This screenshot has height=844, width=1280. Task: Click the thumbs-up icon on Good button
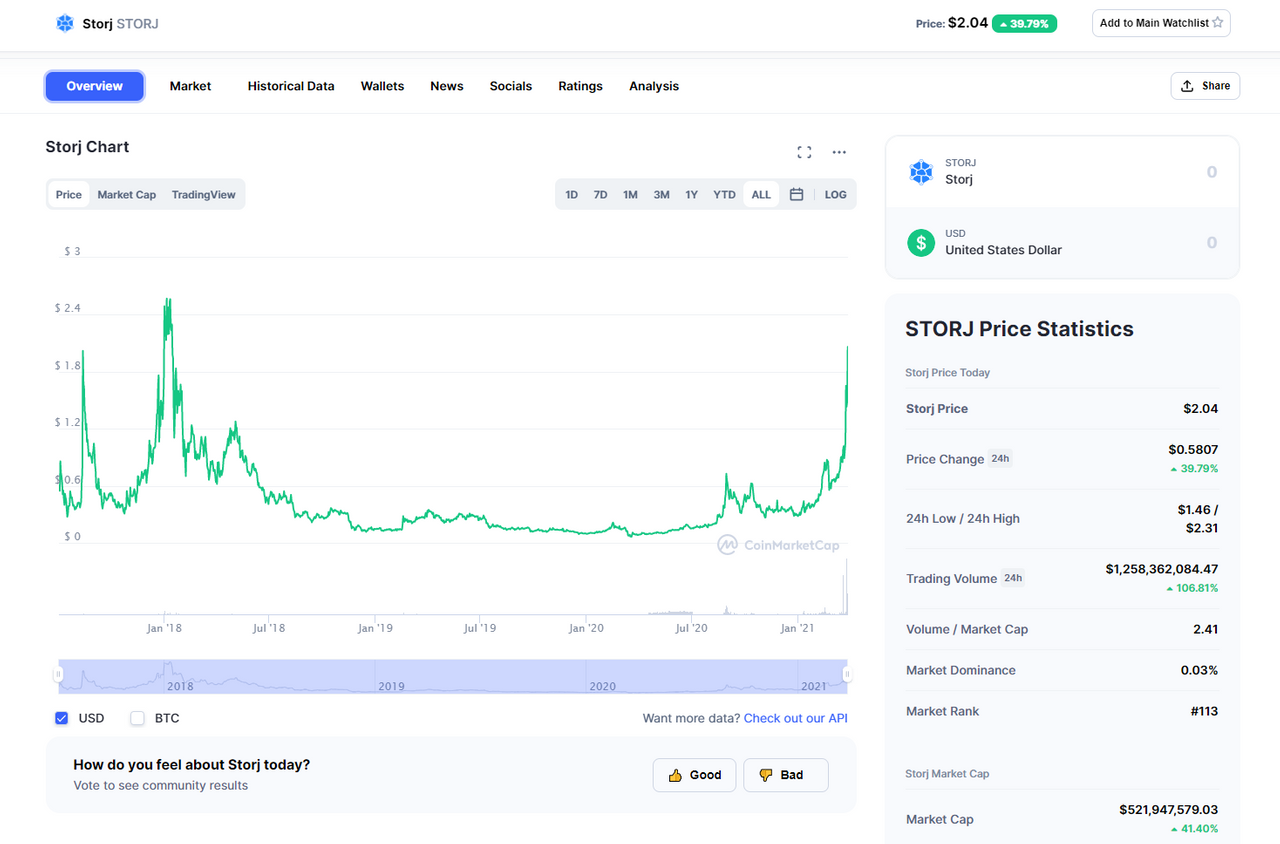click(x=675, y=775)
